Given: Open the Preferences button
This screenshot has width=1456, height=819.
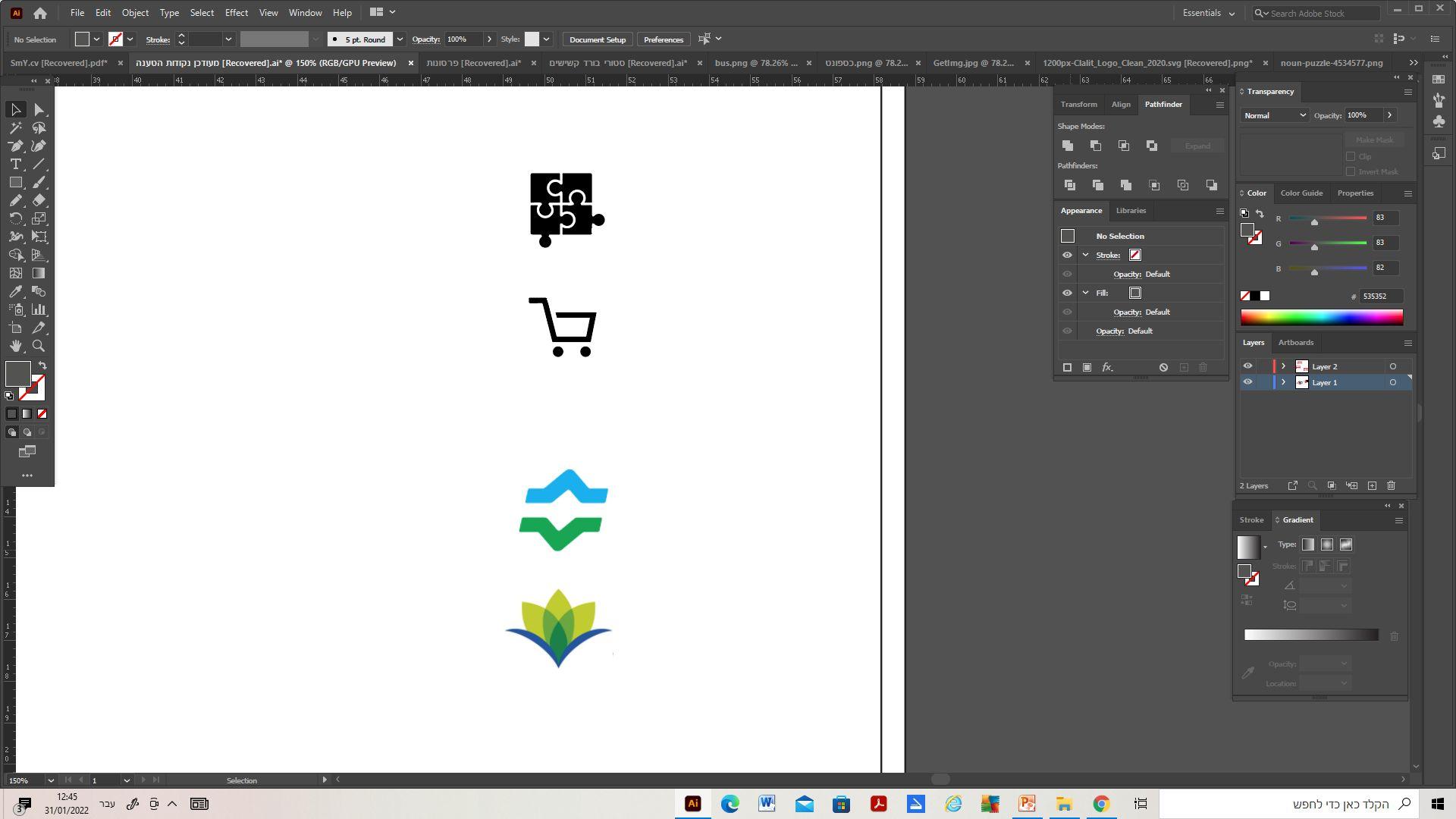Looking at the screenshot, I should (664, 39).
